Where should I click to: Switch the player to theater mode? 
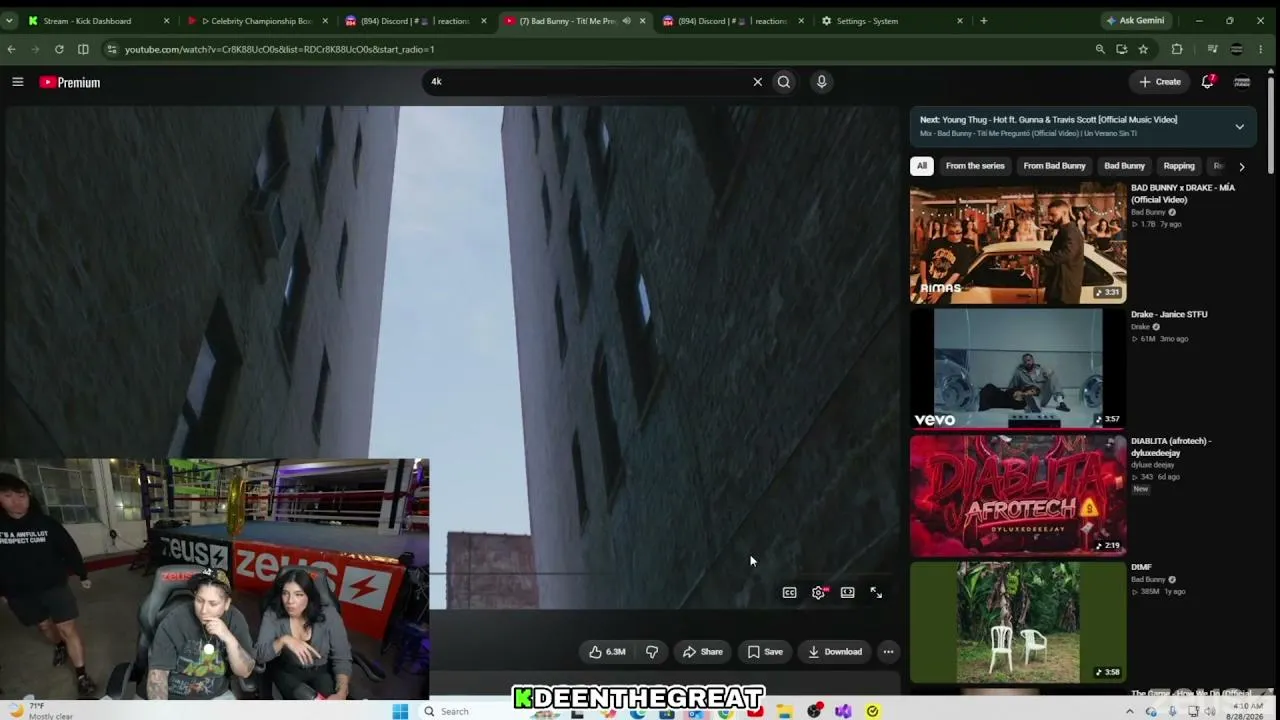click(847, 593)
